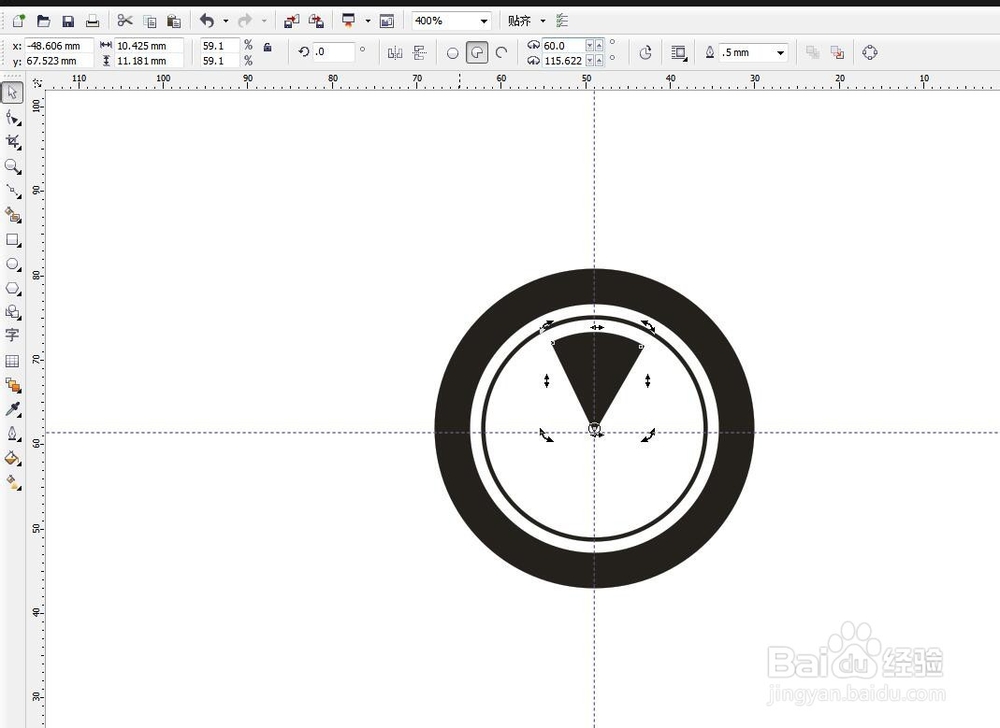The image size is (1000, 728).
Task: Select the Text tool
Action: [12, 335]
